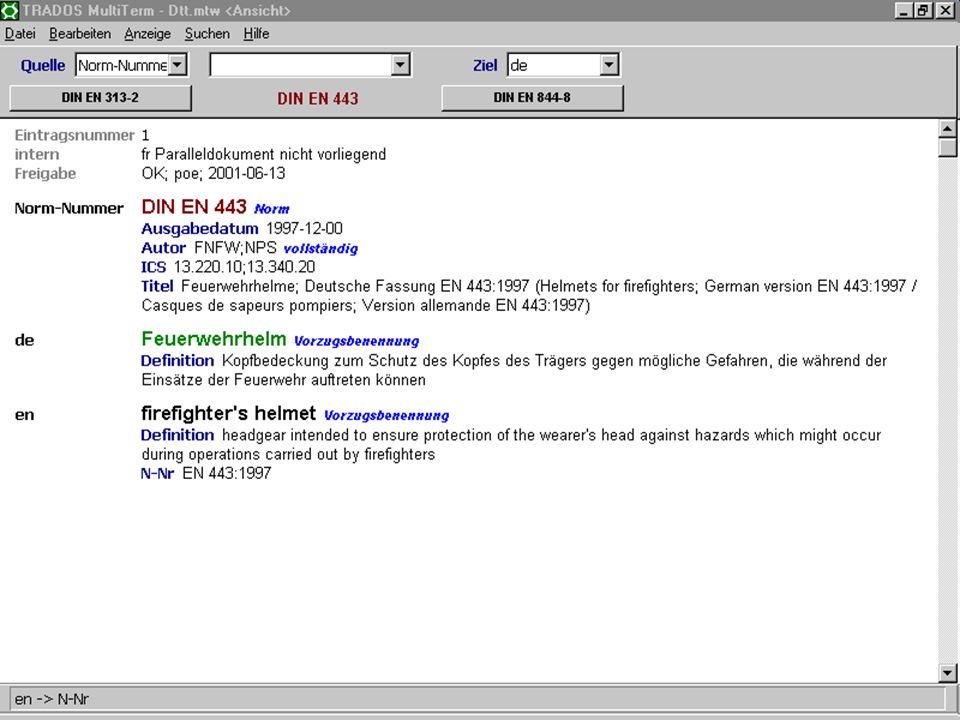This screenshot has height=720, width=960.
Task: Open the Bearbeiten menu
Action: coord(80,34)
